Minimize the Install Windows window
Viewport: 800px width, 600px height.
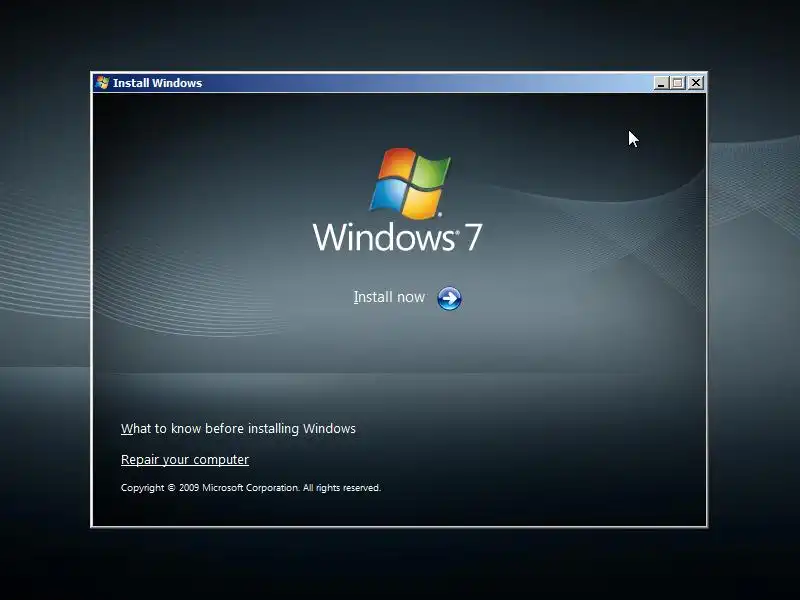(661, 83)
